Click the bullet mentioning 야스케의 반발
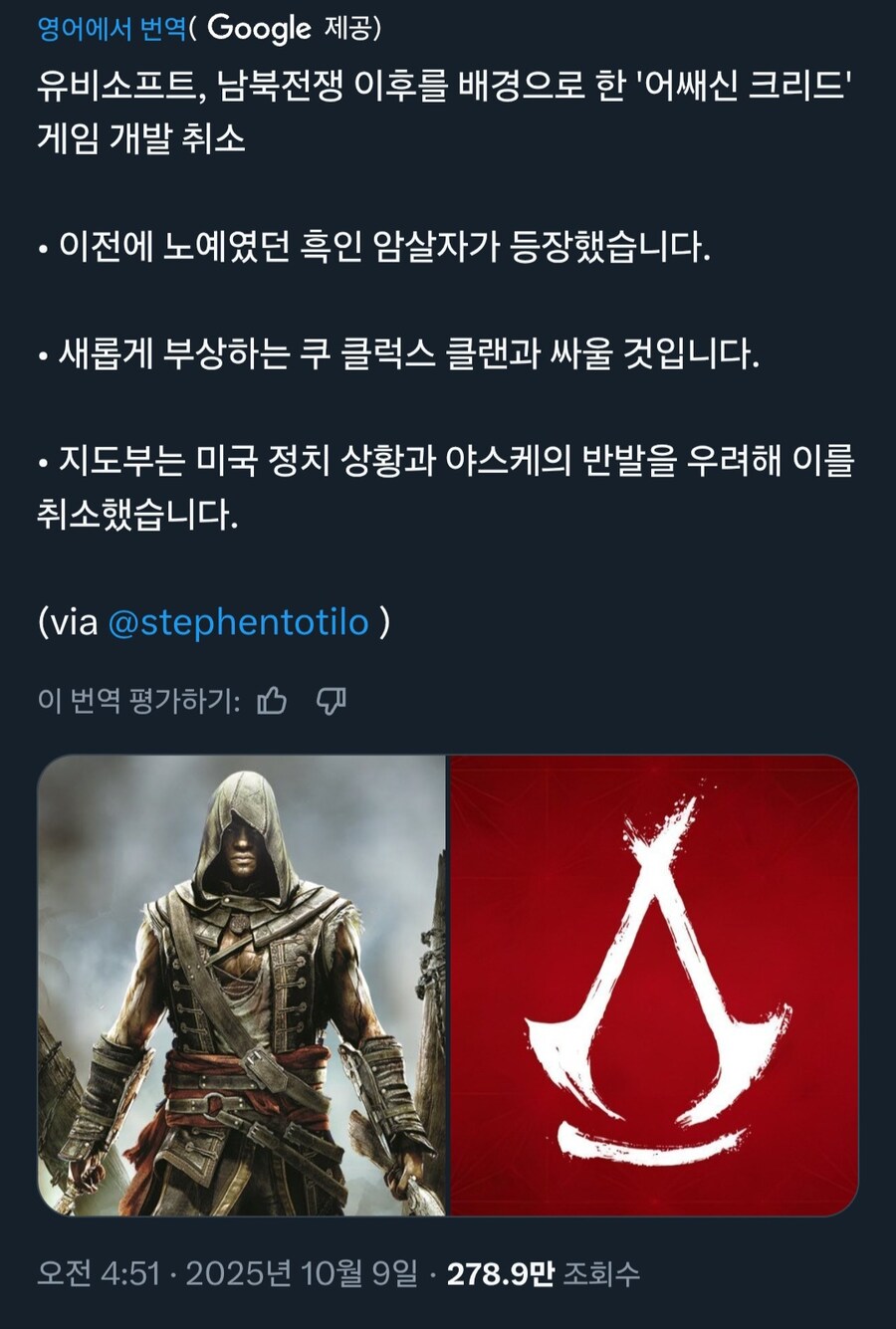Image resolution: width=896 pixels, height=1329 pixels. tap(446, 488)
